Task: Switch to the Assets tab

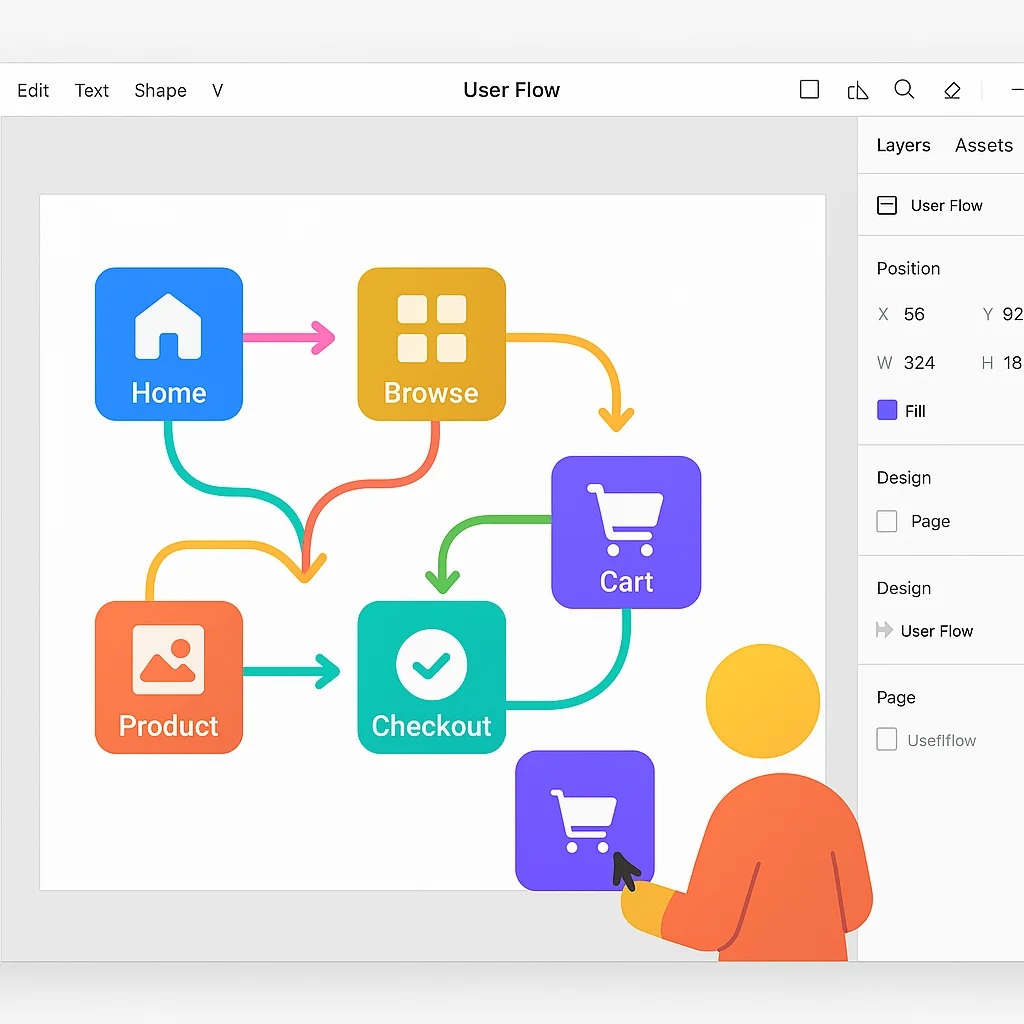Action: click(983, 145)
